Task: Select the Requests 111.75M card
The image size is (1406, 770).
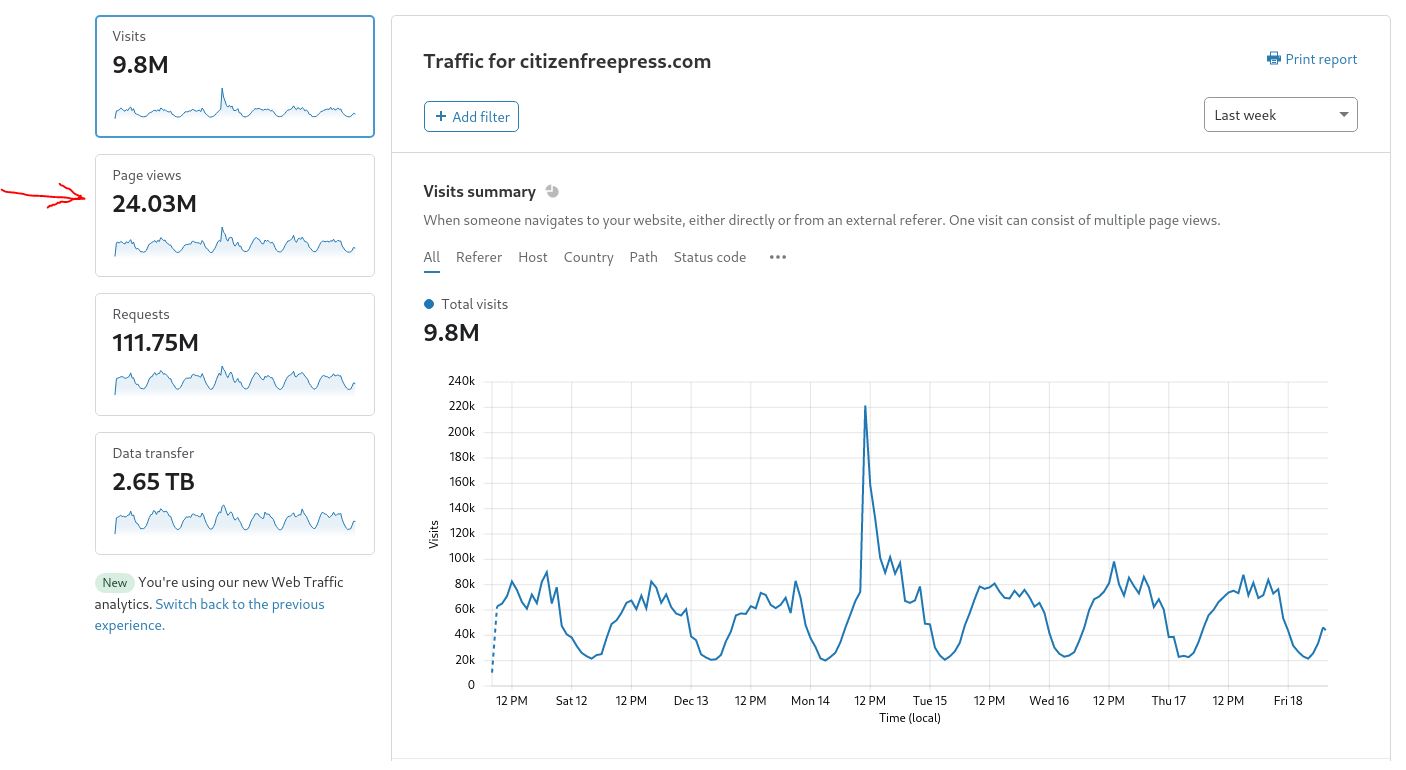Action: point(235,354)
